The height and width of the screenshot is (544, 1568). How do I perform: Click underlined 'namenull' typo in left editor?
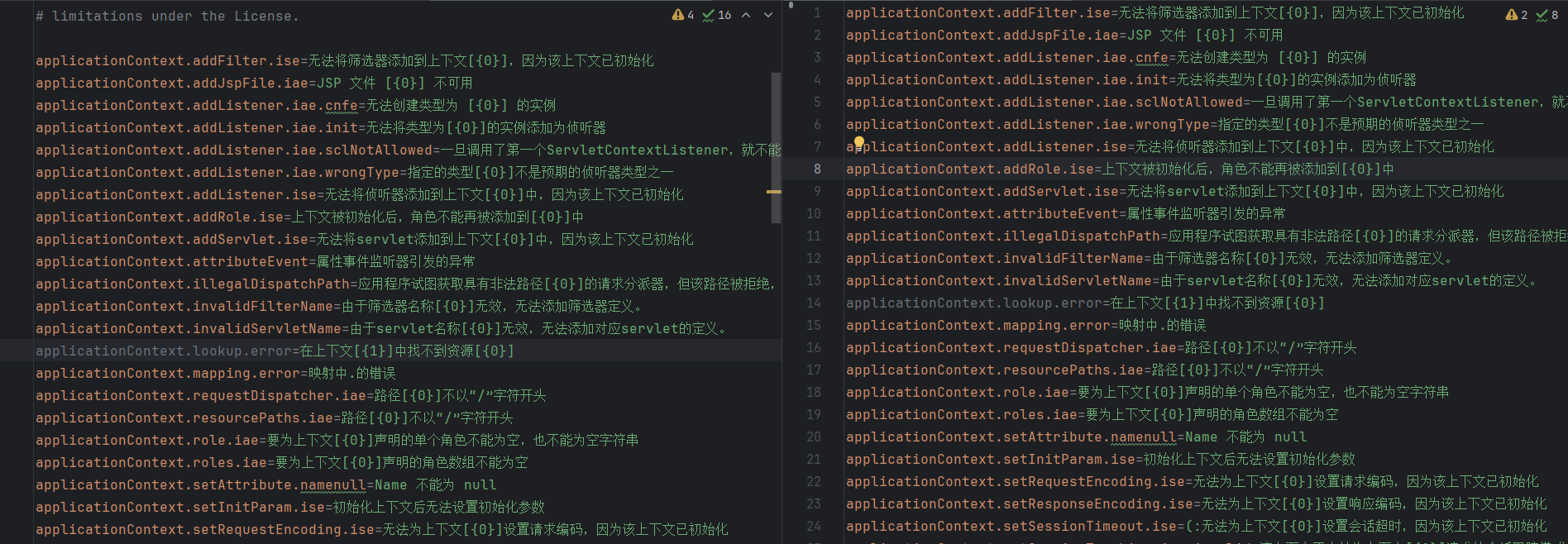332,484
